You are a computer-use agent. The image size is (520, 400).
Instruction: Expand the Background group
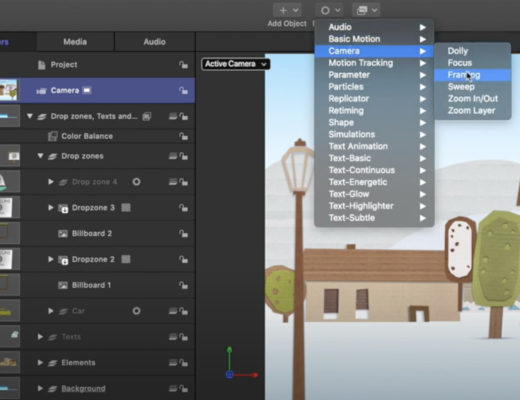coord(40,388)
